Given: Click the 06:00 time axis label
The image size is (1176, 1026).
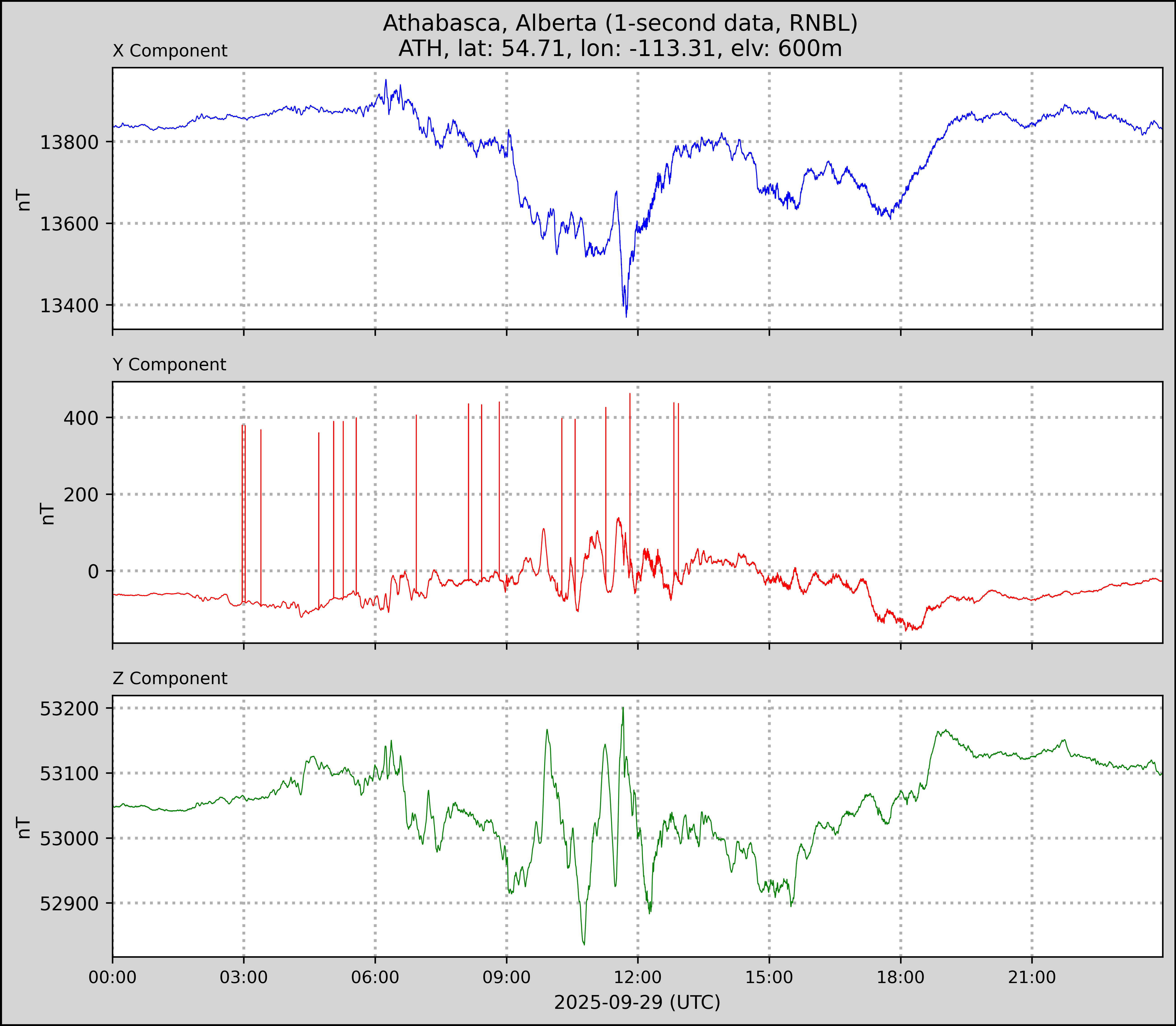Looking at the screenshot, I should point(375,977).
